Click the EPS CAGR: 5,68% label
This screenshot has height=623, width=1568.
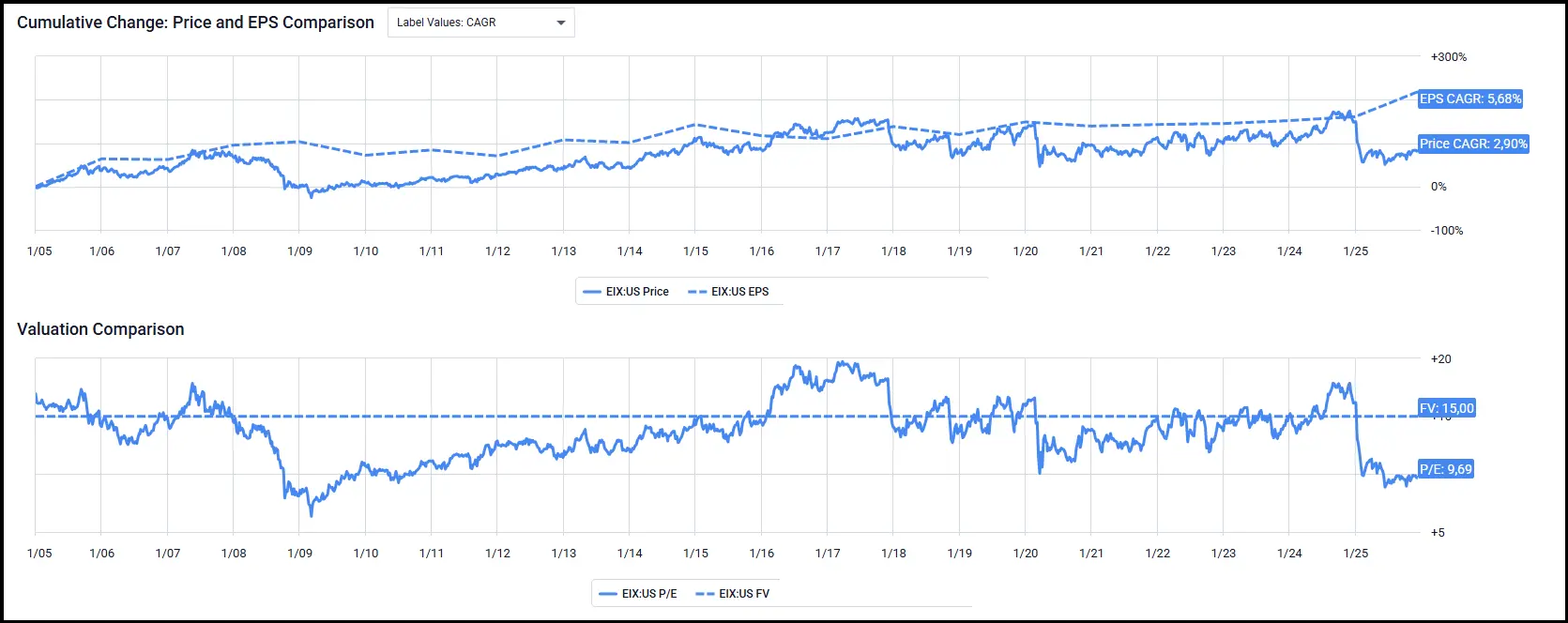point(1469,99)
